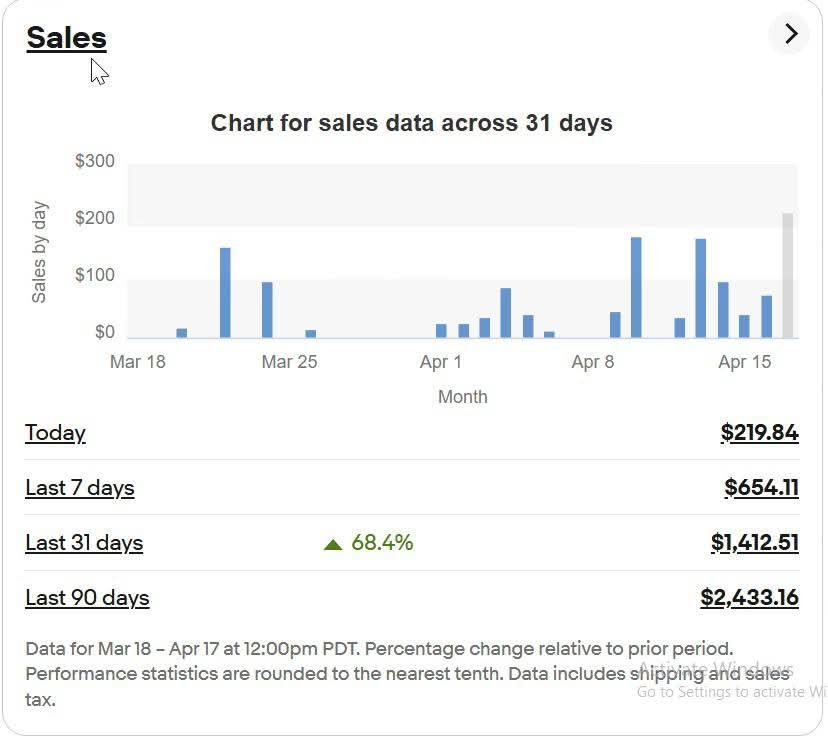Open the $219.84 today amount
Viewport: 828px width, 737px height.
(759, 432)
